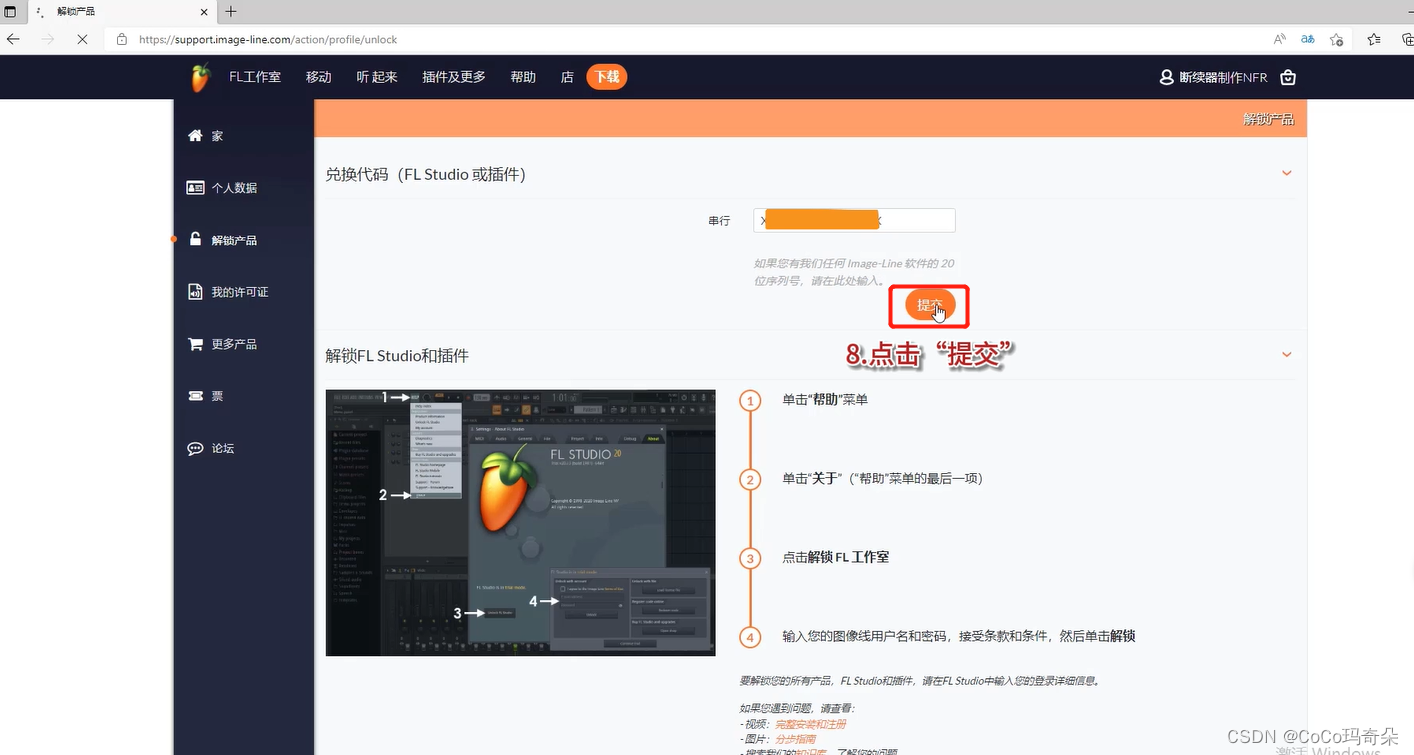The height and width of the screenshot is (755, 1414).
Task: Collapse the 解锁FL Studio和插件 section chevron
Action: pyautogui.click(x=1287, y=355)
